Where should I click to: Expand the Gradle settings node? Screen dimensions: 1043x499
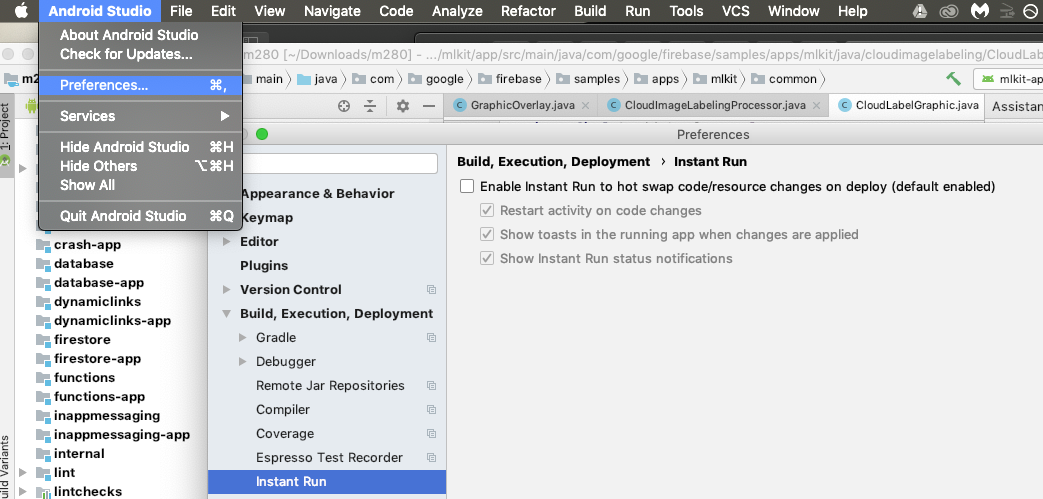(x=243, y=337)
